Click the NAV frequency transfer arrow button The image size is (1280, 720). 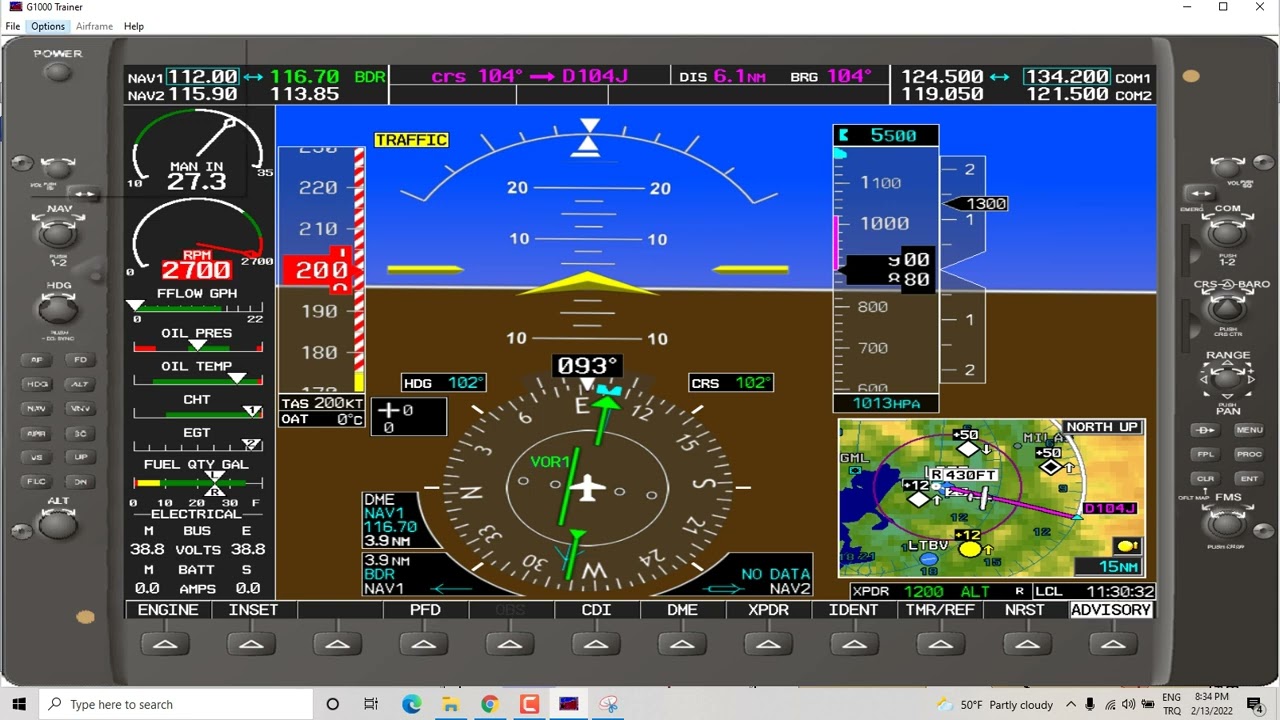tap(82, 194)
